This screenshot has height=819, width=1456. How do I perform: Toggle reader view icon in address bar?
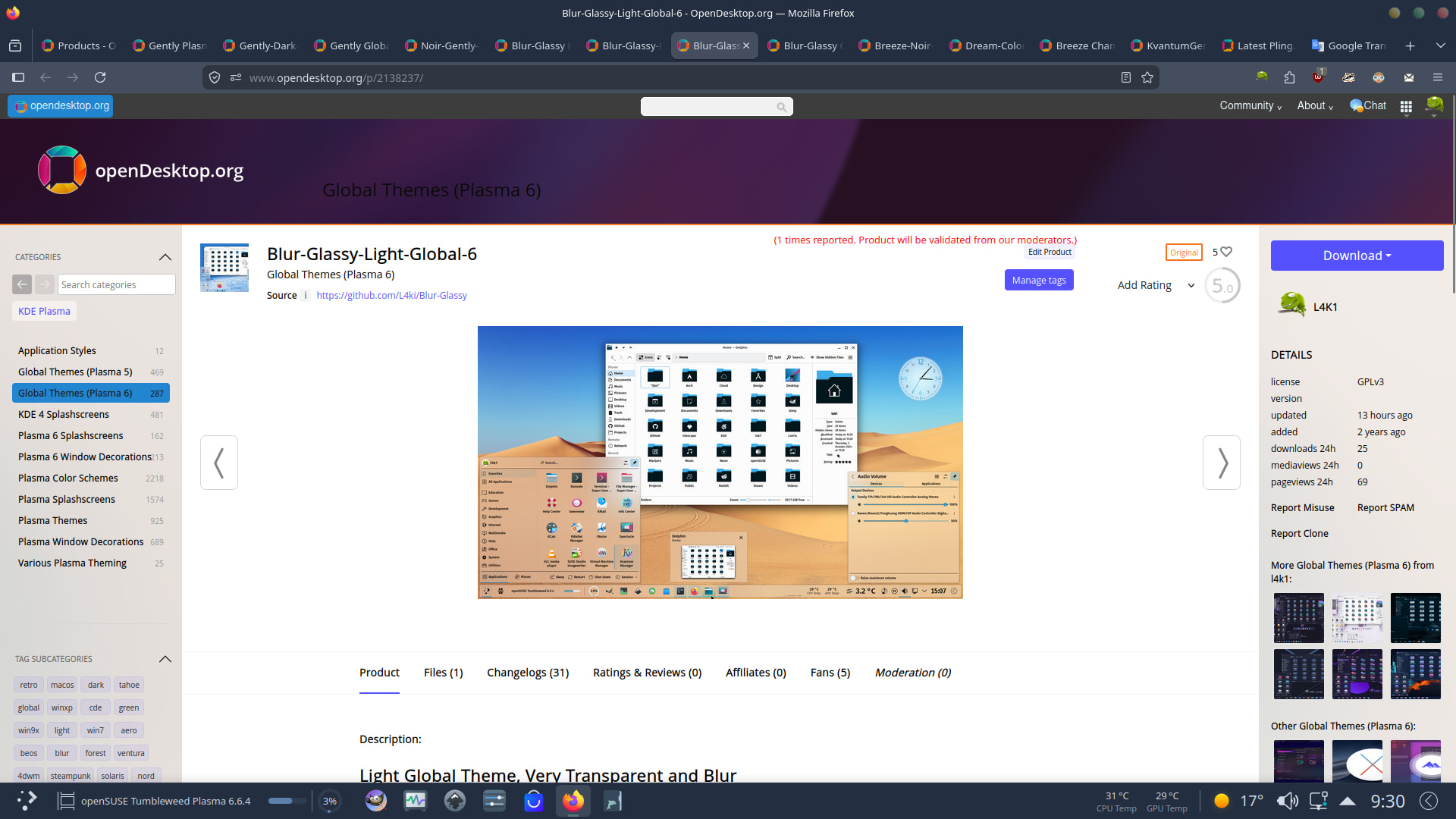(1126, 77)
